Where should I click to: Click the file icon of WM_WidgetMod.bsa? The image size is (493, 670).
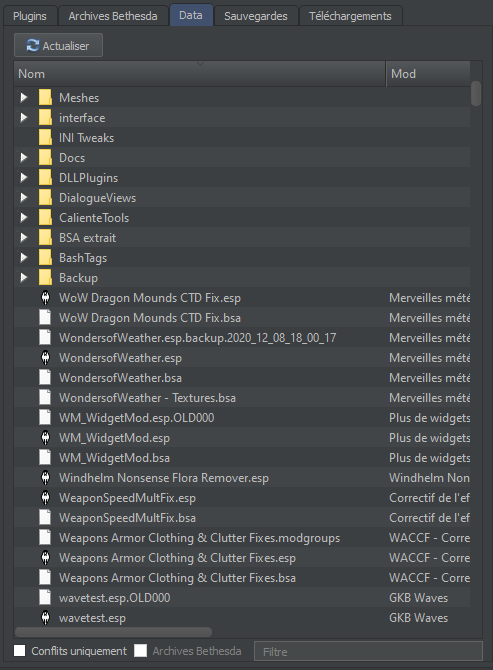click(x=45, y=458)
